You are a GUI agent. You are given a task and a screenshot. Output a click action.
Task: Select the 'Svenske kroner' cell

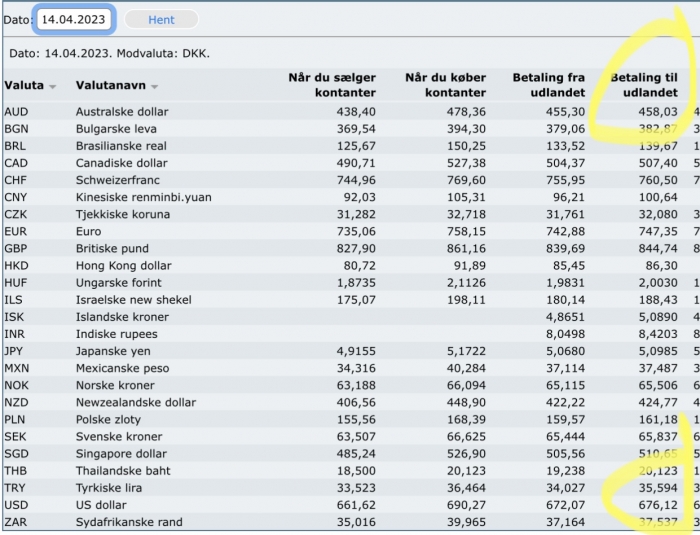click(119, 437)
